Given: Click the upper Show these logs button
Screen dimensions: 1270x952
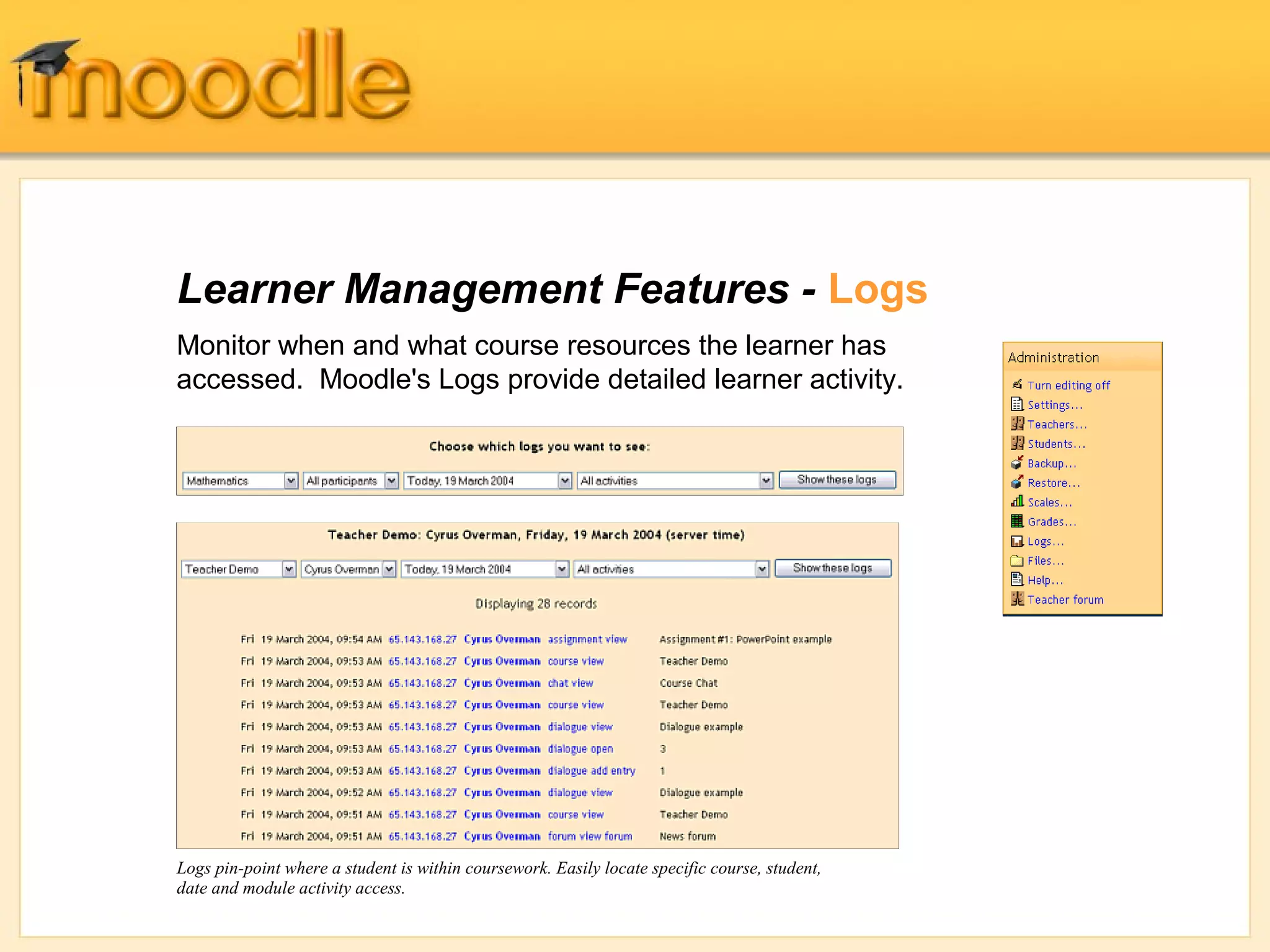Looking at the screenshot, I should click(837, 480).
